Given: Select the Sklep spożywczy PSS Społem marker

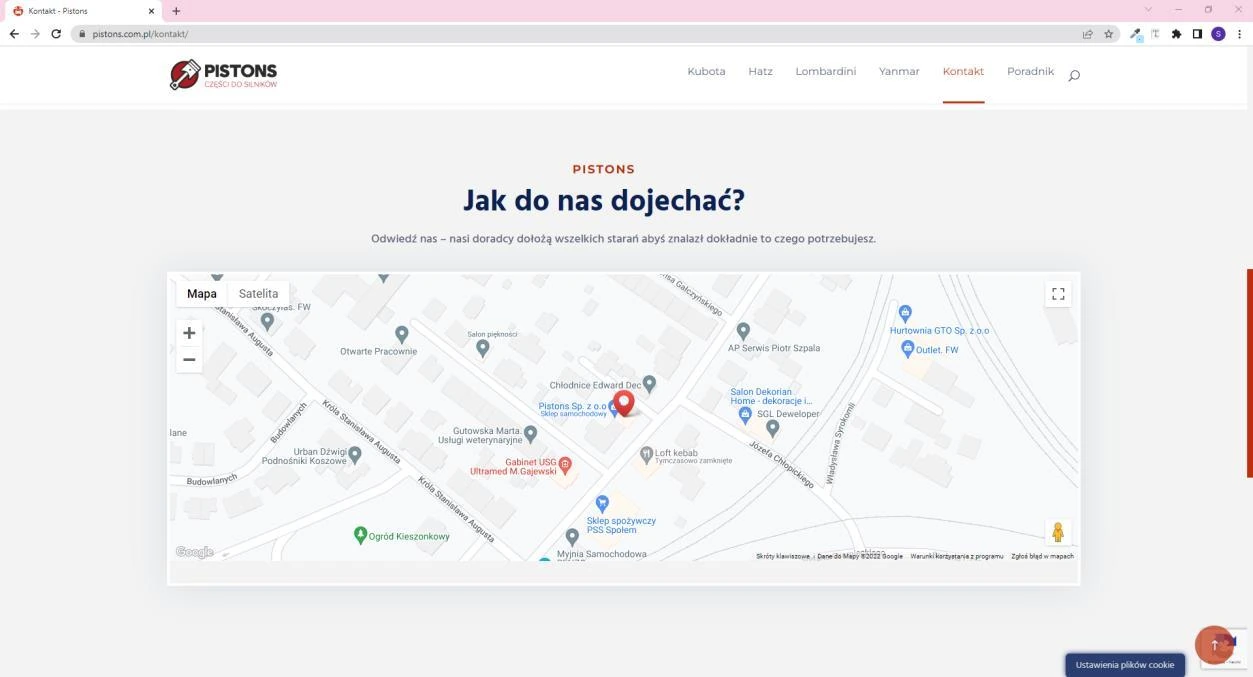Looking at the screenshot, I should 602,504.
